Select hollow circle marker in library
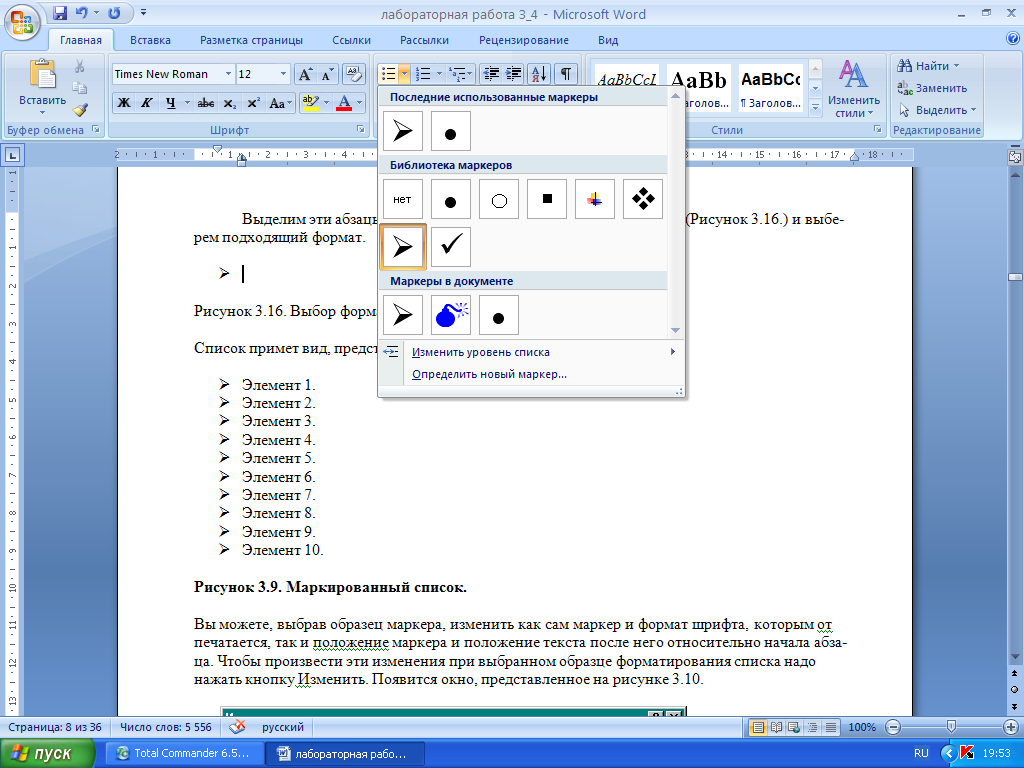Screen dimensions: 1024x768 click(499, 199)
